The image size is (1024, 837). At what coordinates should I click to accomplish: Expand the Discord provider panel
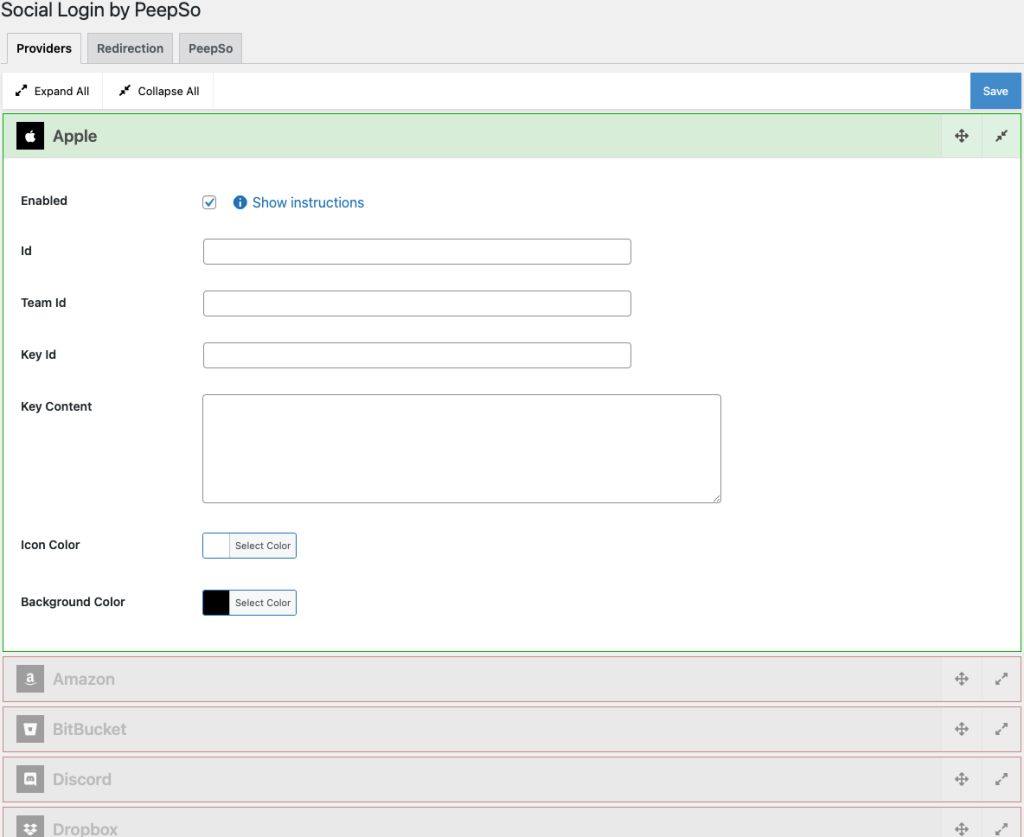click(x=1001, y=779)
